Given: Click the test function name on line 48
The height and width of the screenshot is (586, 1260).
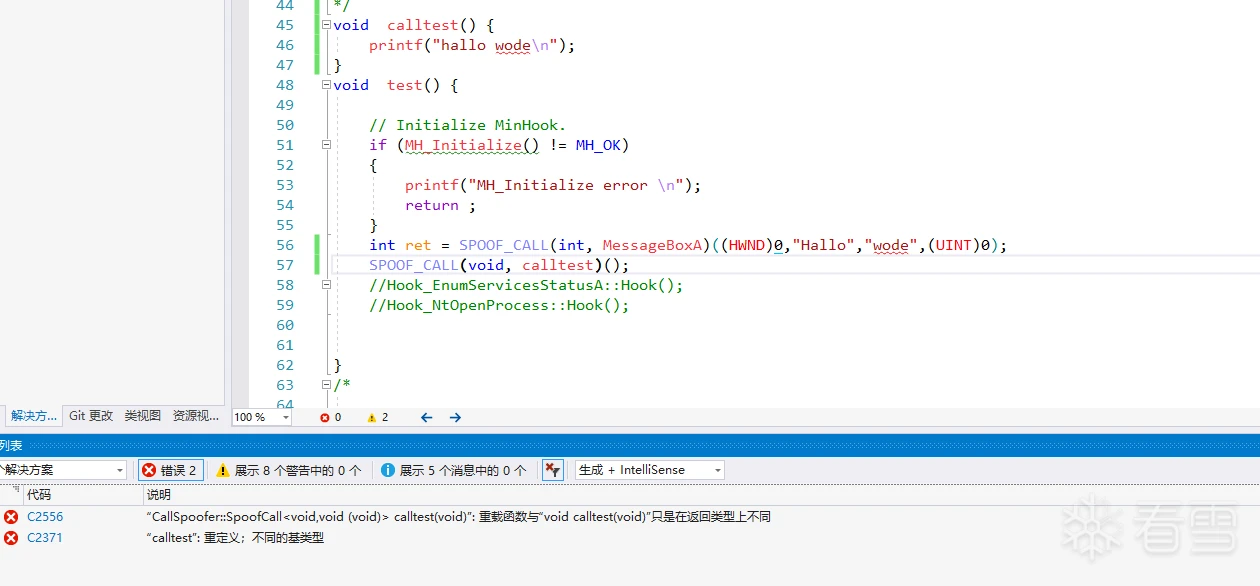Looking at the screenshot, I should click(405, 85).
